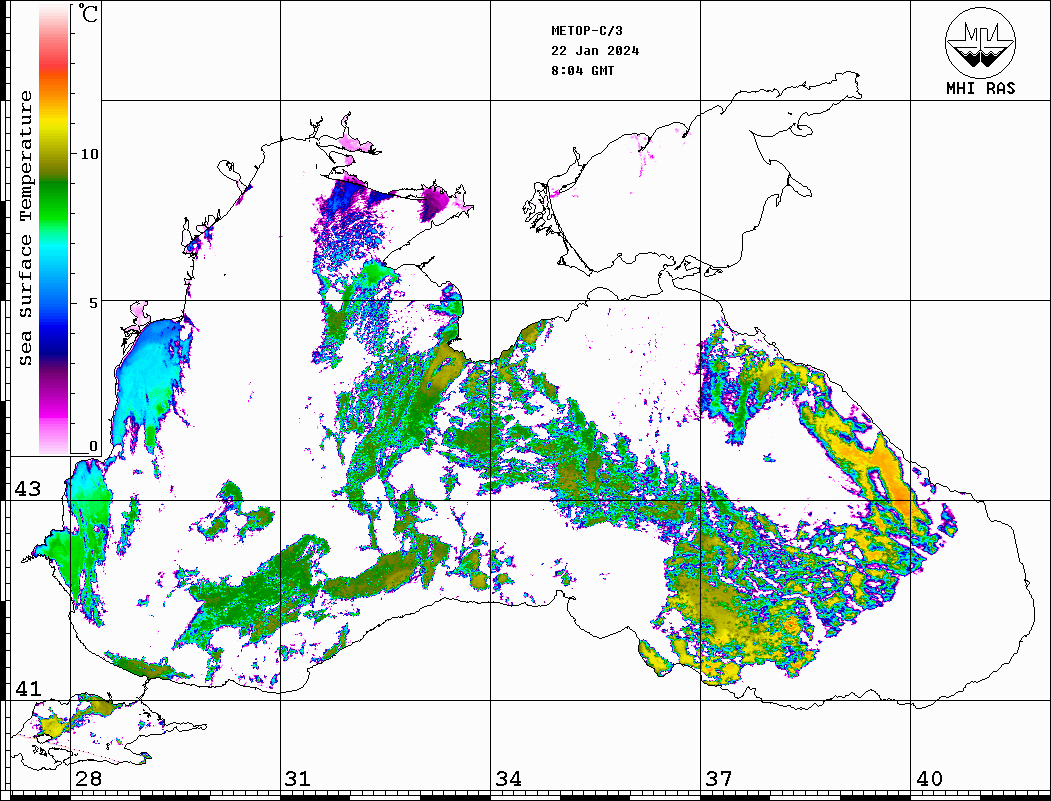Click the '5' tick on temperature scale
Viewport: 1051px width, 801px height.
pyautogui.click(x=94, y=303)
